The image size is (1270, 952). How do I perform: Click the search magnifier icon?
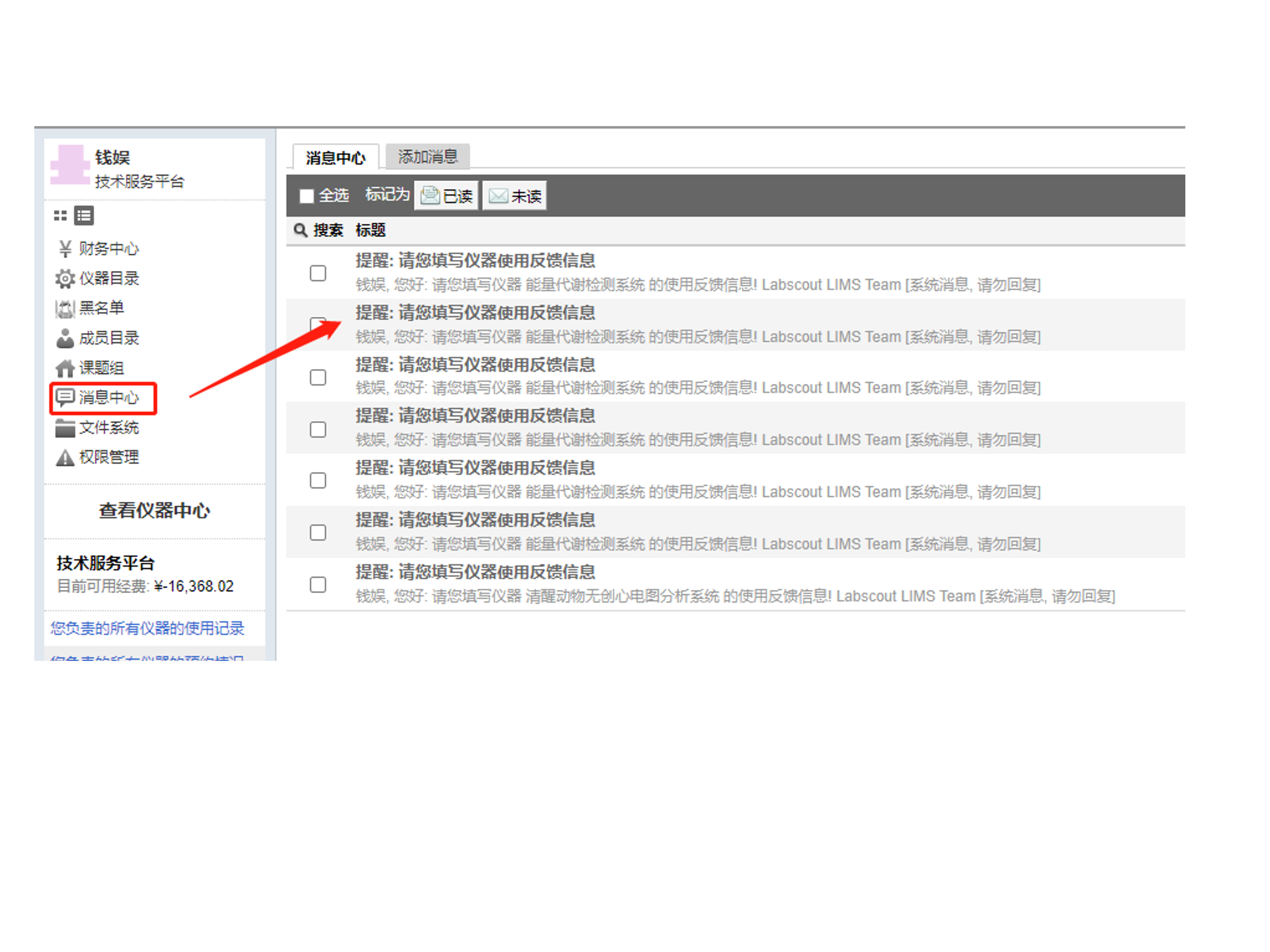300,230
